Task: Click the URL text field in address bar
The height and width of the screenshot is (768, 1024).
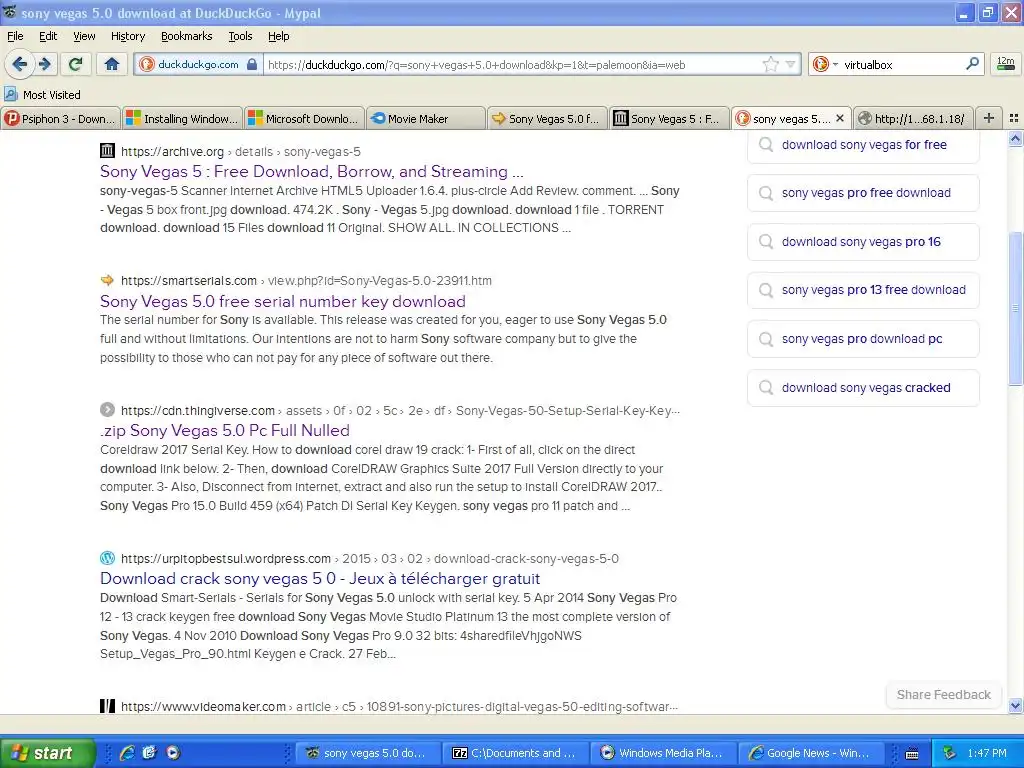Action: click(513, 64)
